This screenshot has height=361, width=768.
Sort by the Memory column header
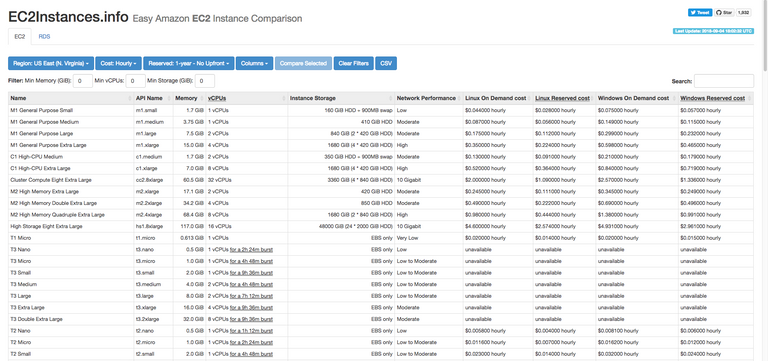tap(189, 98)
